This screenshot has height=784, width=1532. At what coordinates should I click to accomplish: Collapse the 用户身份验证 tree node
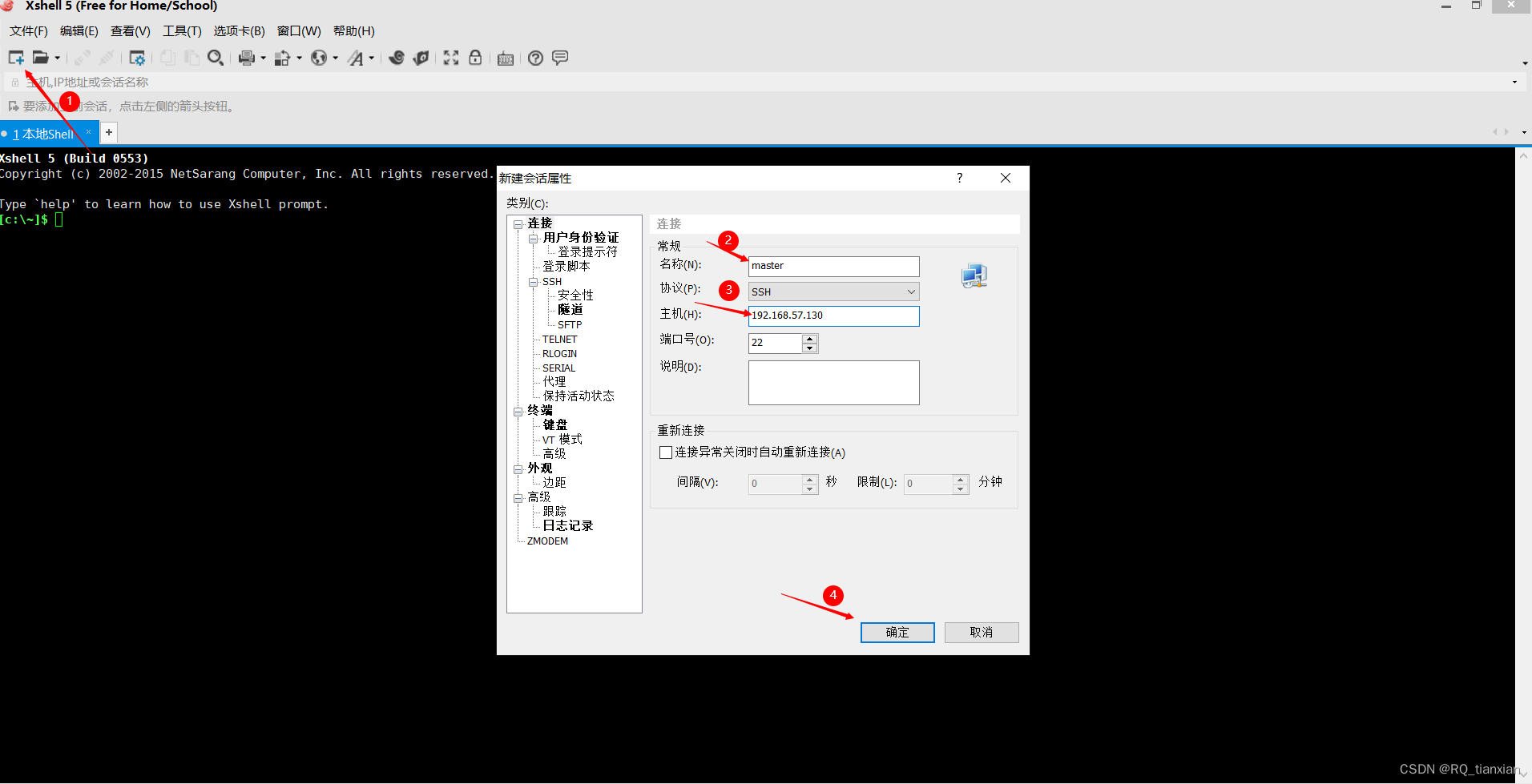534,238
